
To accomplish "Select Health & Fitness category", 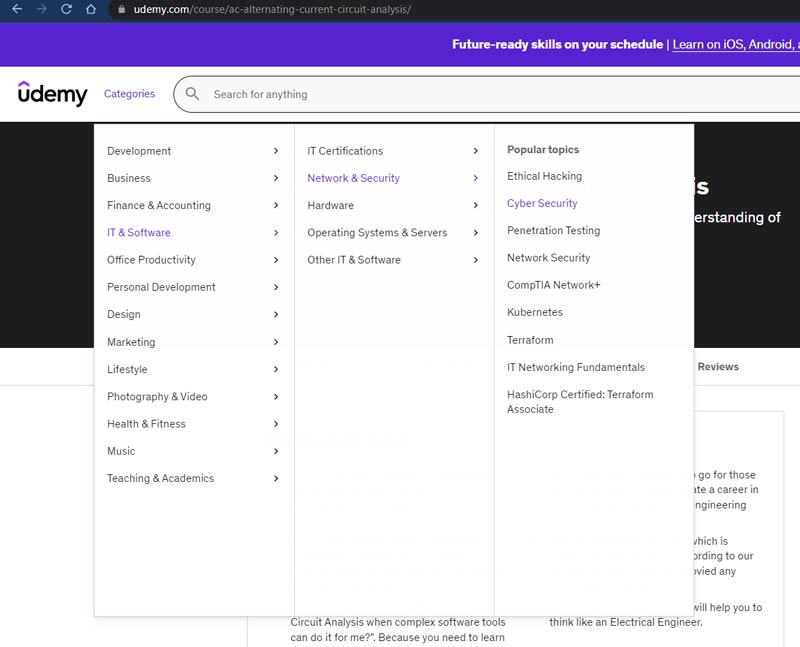I will pos(146,424).
